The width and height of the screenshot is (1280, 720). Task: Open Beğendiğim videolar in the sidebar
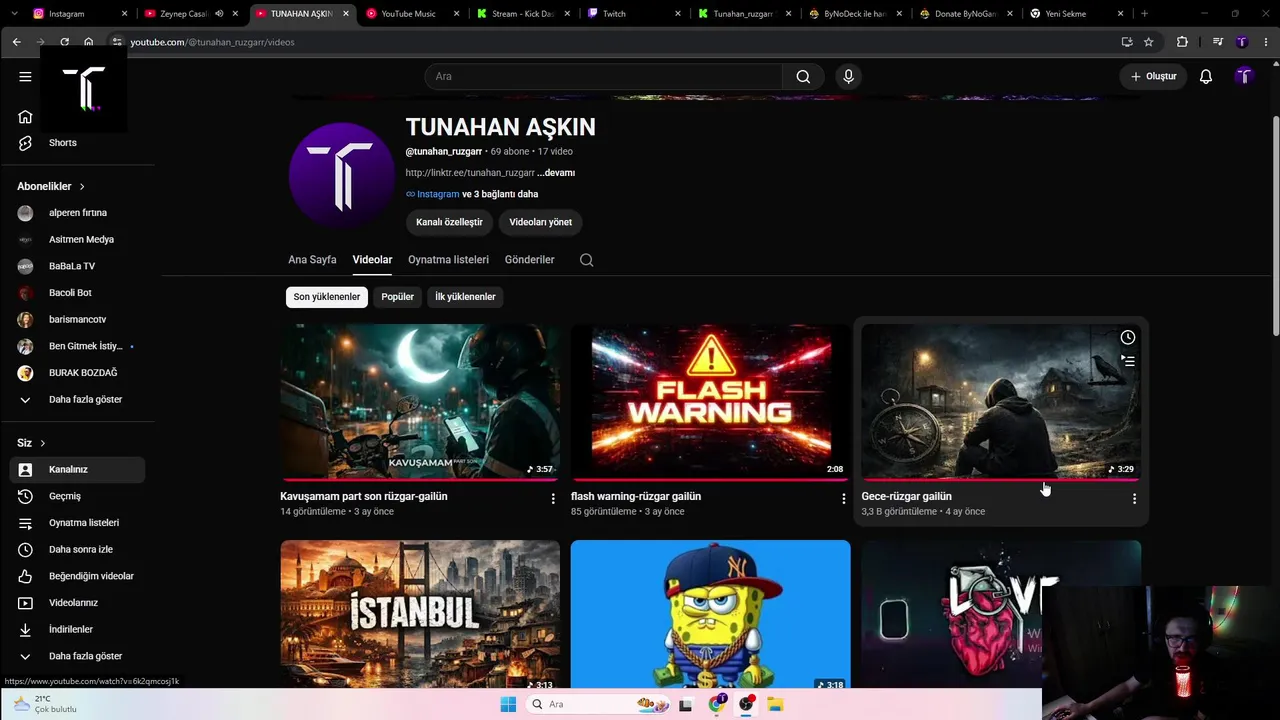[x=76, y=576]
